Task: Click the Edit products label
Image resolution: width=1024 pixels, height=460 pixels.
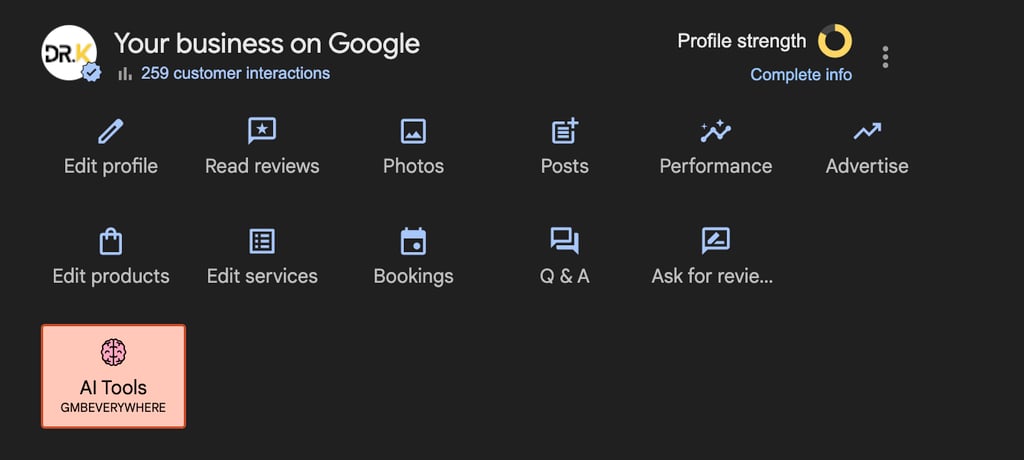Action: (x=111, y=276)
